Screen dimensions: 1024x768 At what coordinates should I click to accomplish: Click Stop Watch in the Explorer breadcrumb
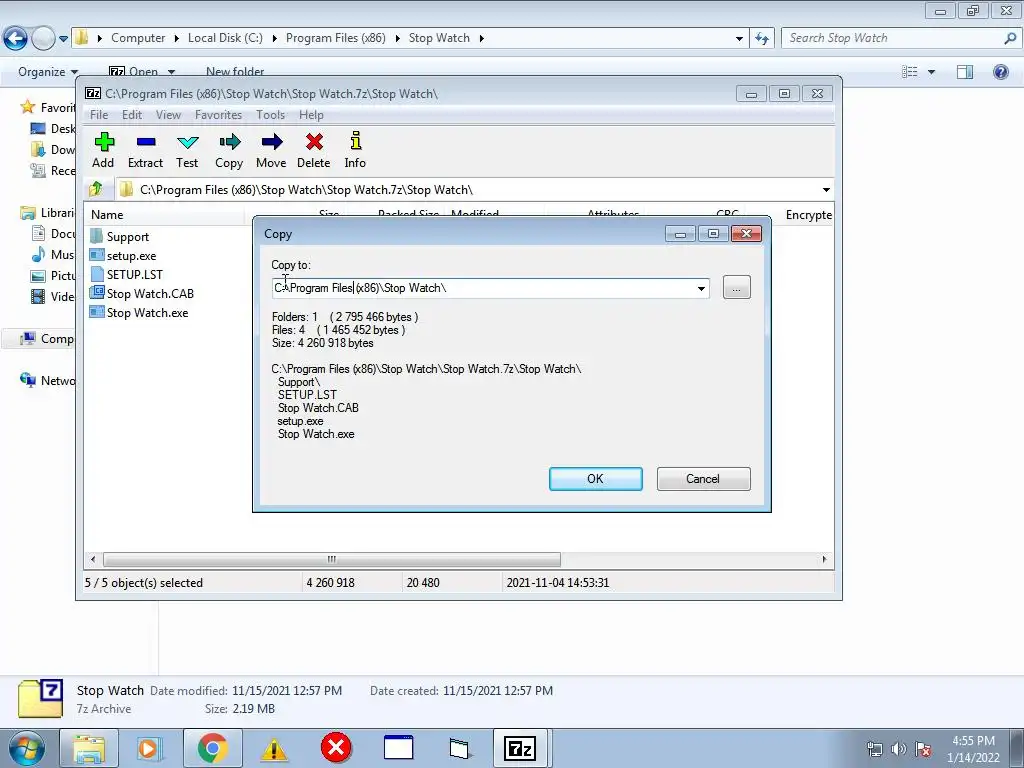click(x=440, y=38)
